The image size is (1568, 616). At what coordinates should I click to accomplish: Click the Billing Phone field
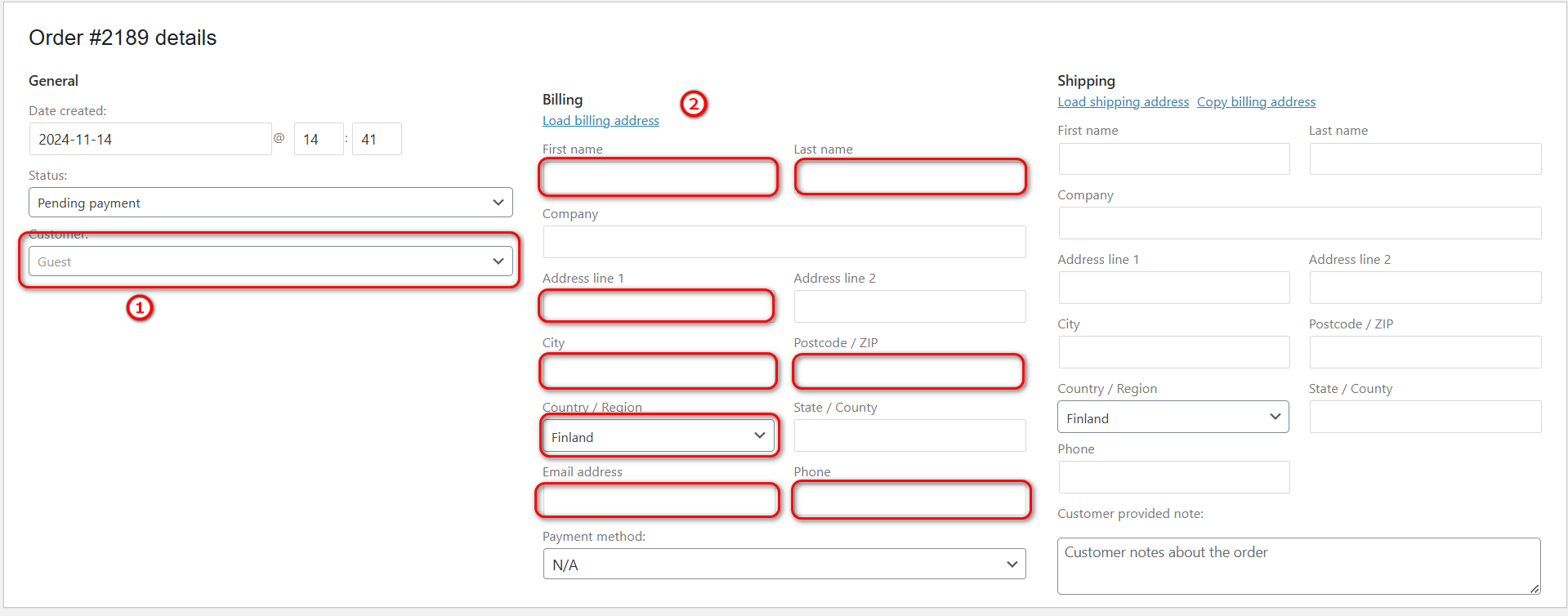coord(910,500)
